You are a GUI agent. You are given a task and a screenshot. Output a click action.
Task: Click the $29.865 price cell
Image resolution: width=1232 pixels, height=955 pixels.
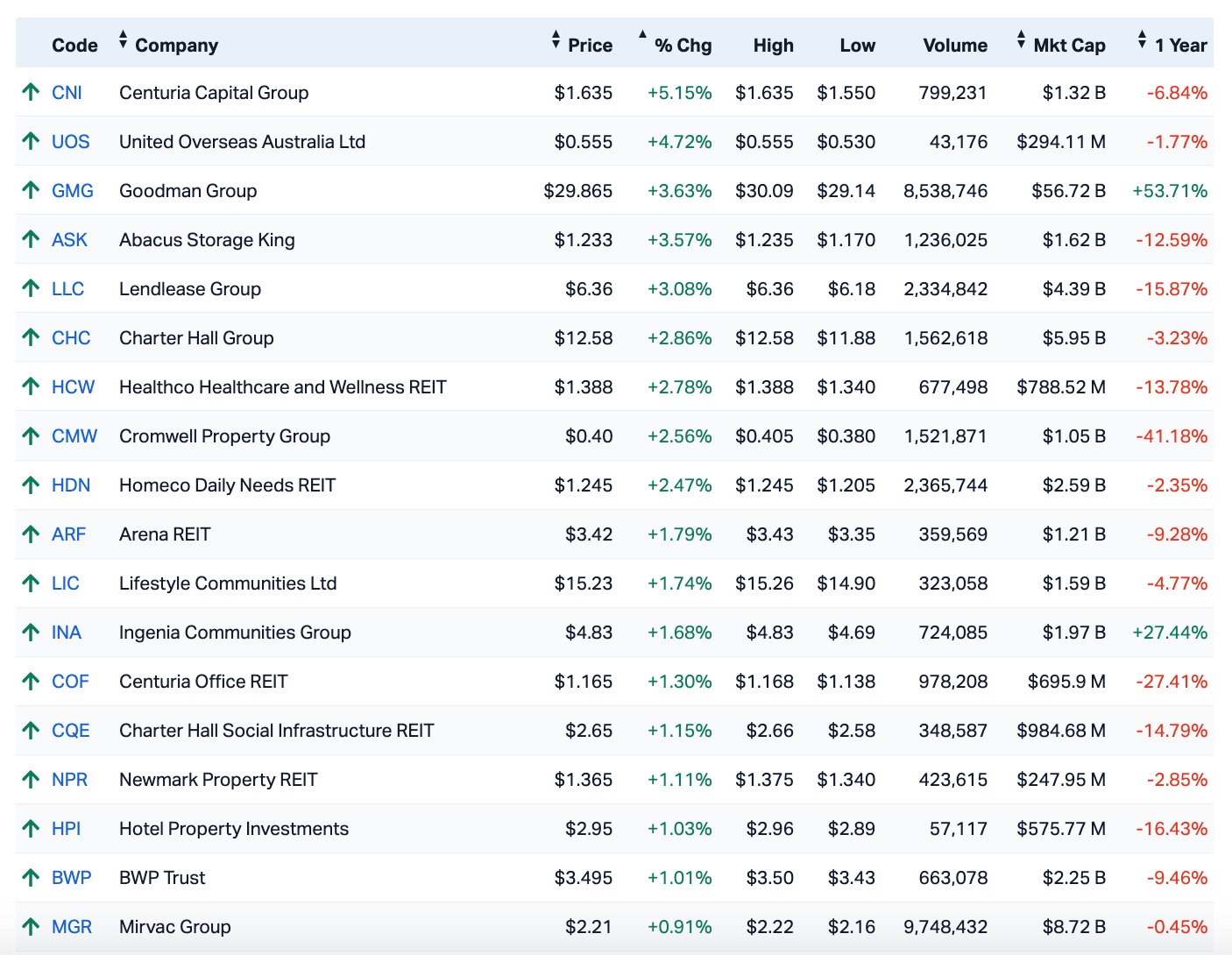point(578,191)
